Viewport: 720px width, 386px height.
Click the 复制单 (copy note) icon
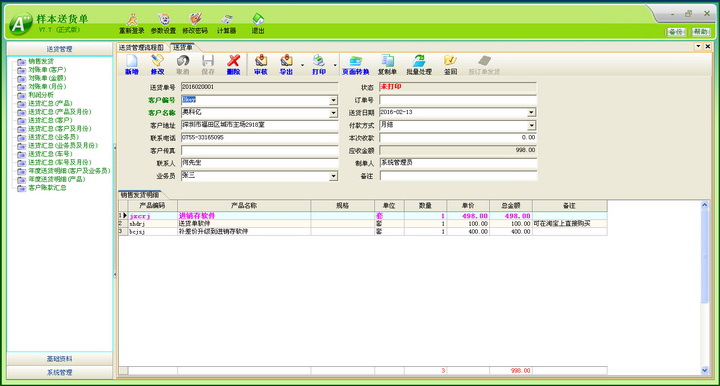[387, 65]
